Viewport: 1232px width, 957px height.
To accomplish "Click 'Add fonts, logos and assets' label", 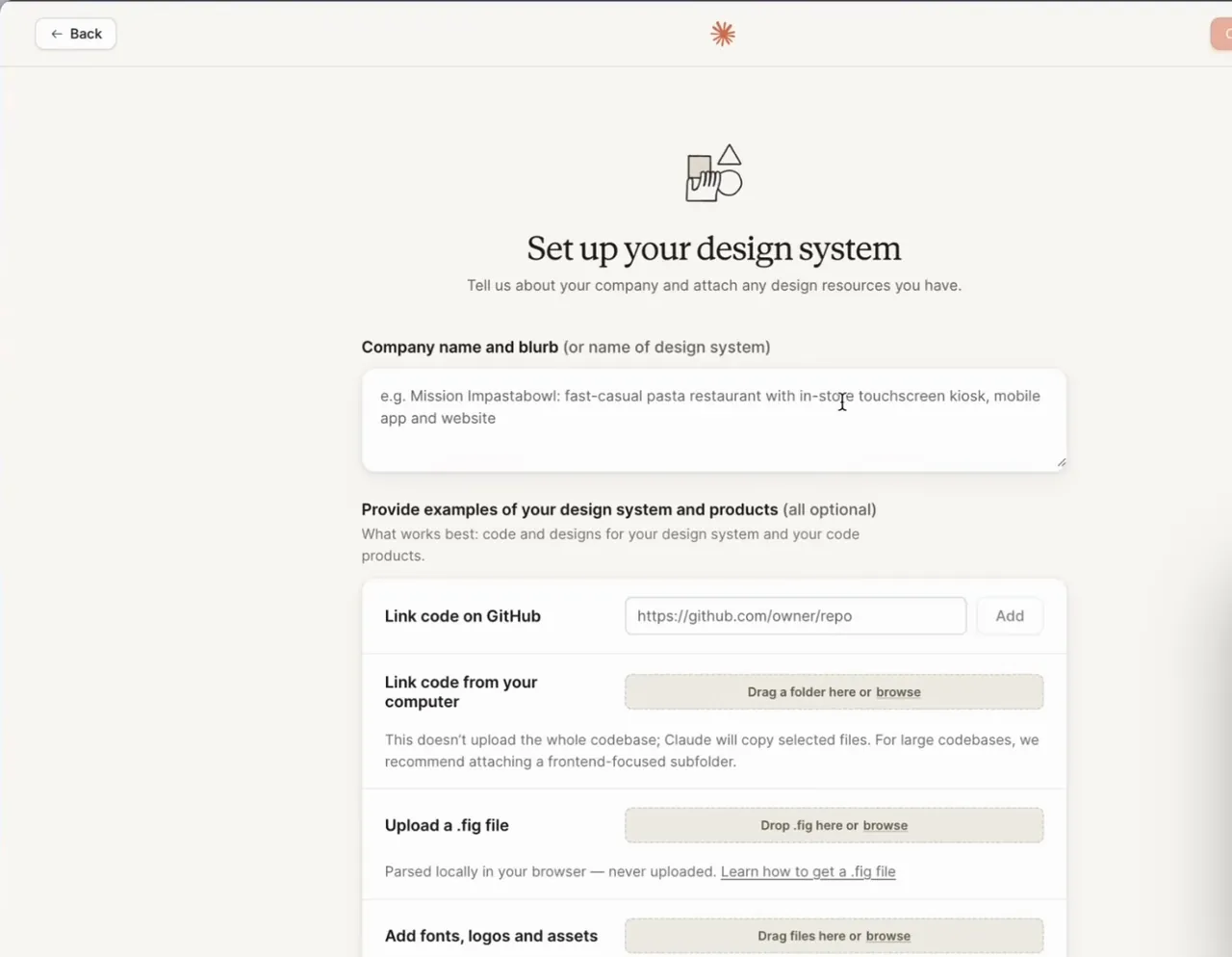I will (491, 936).
